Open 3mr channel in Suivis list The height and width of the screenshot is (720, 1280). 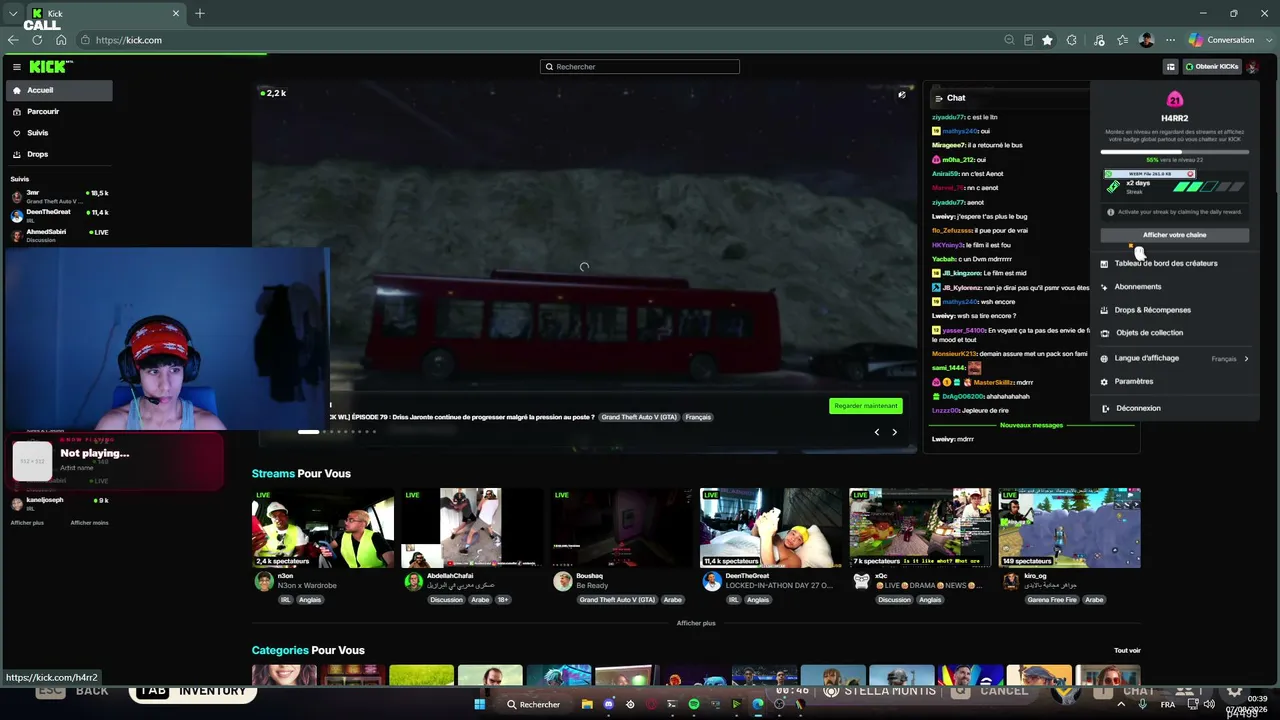(59, 195)
